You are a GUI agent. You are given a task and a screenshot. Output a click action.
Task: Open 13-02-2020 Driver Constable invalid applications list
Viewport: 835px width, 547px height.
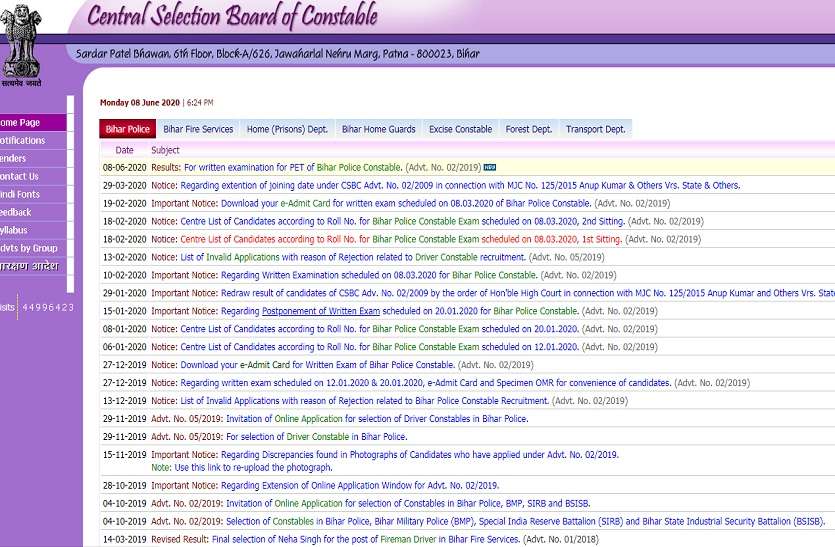click(x=353, y=257)
